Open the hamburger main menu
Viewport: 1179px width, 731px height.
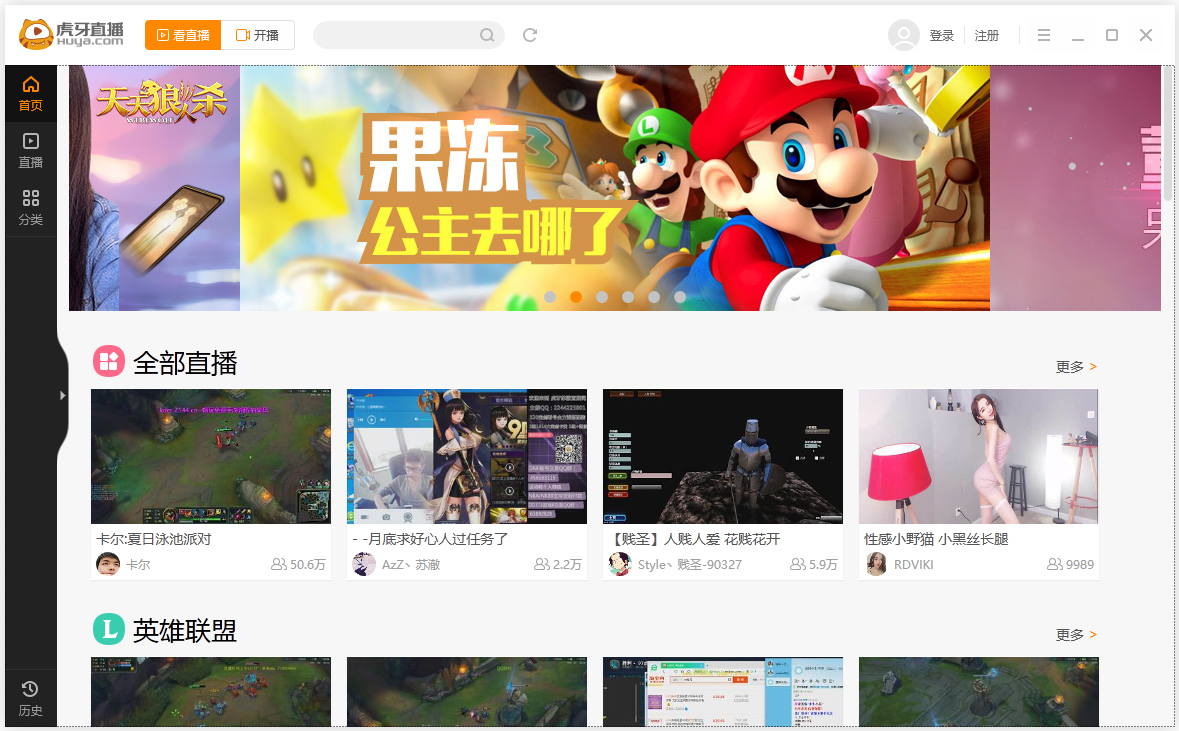pos(1044,35)
